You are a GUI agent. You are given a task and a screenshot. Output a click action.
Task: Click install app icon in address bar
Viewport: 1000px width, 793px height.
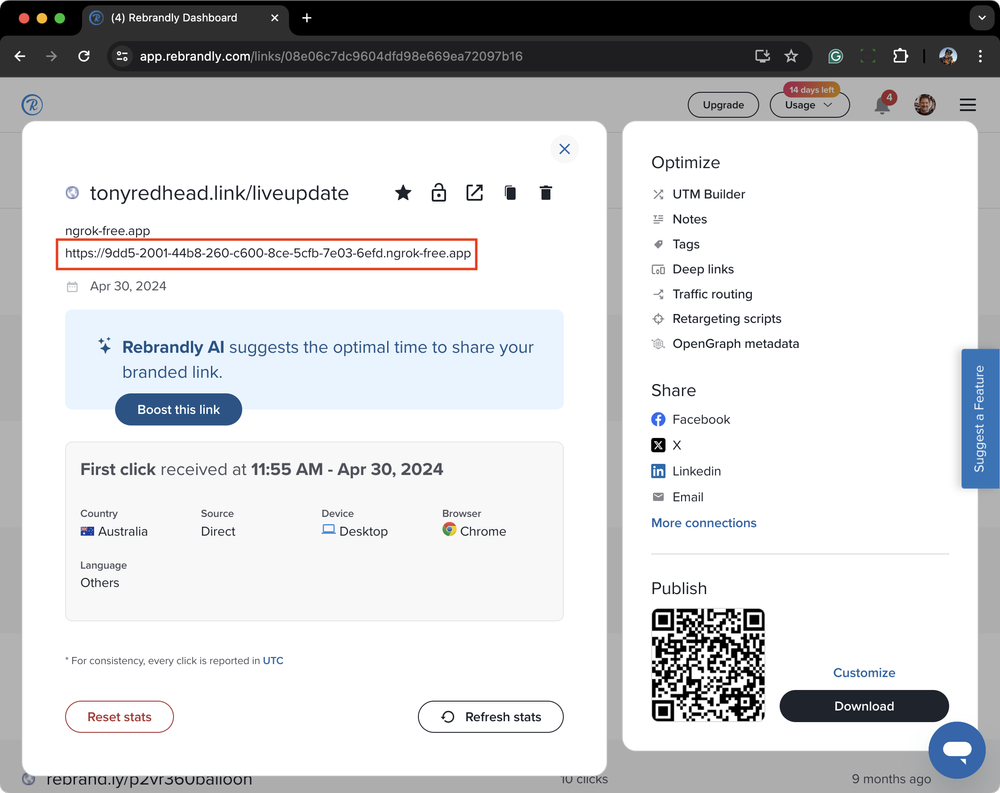762,56
